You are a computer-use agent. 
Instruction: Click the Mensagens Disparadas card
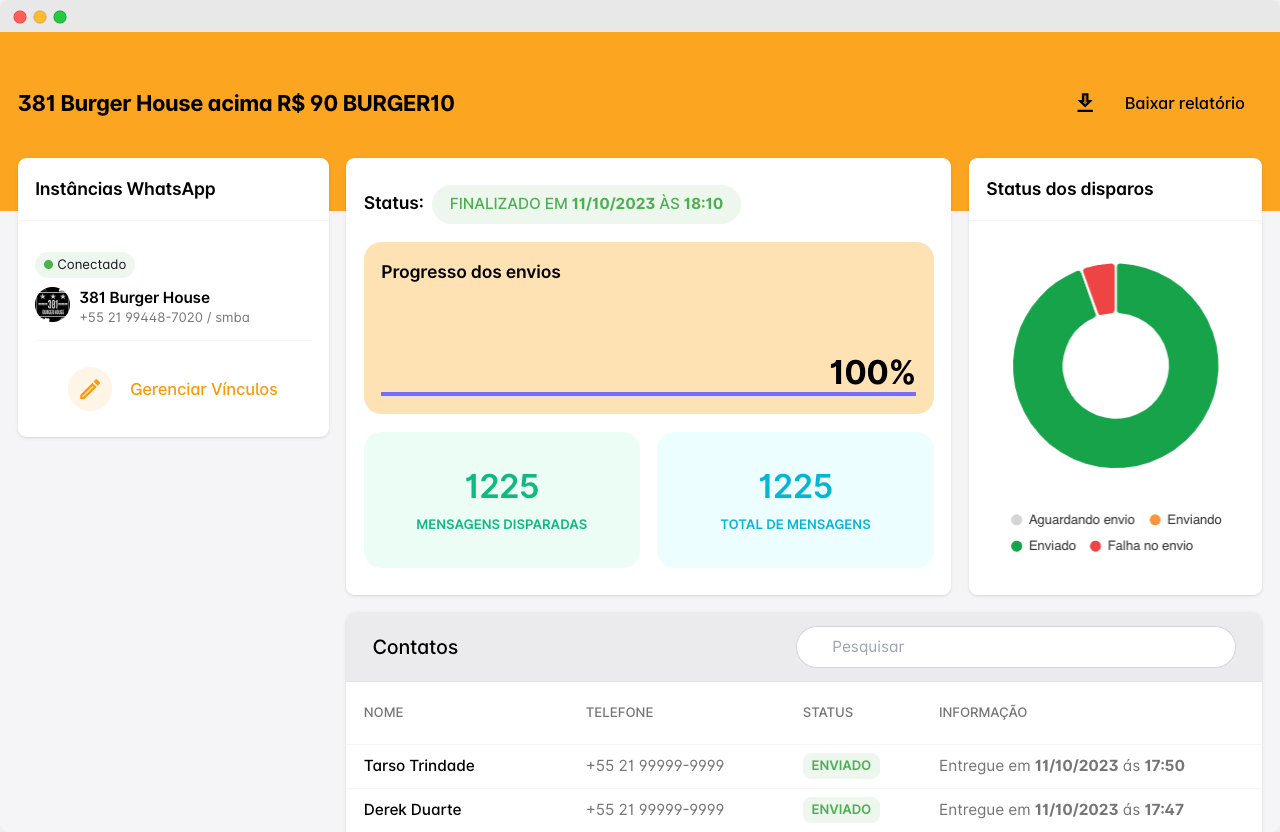point(502,500)
